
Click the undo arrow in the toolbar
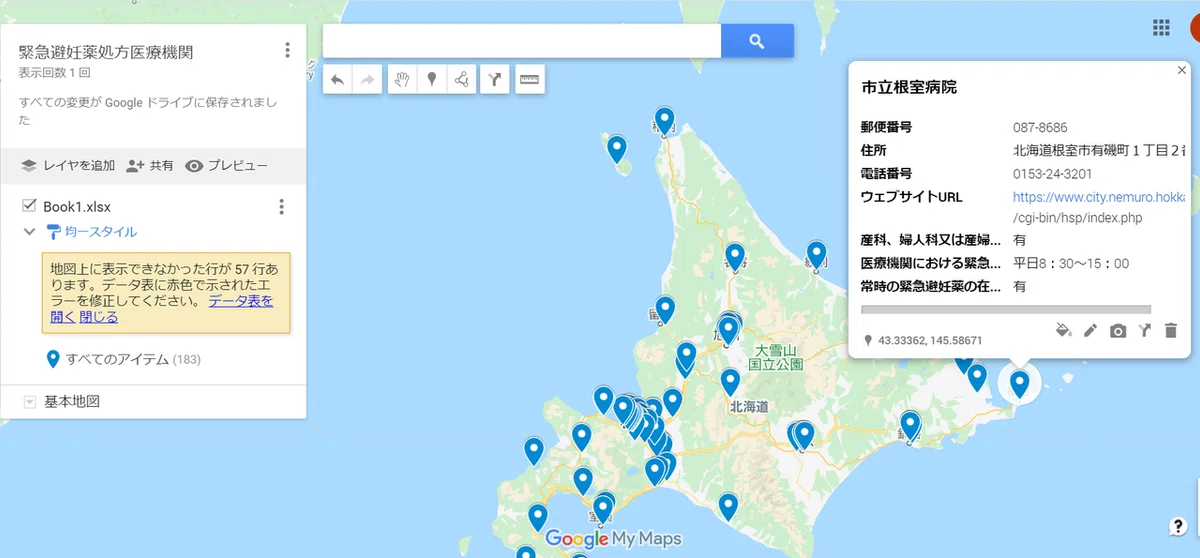pos(337,80)
